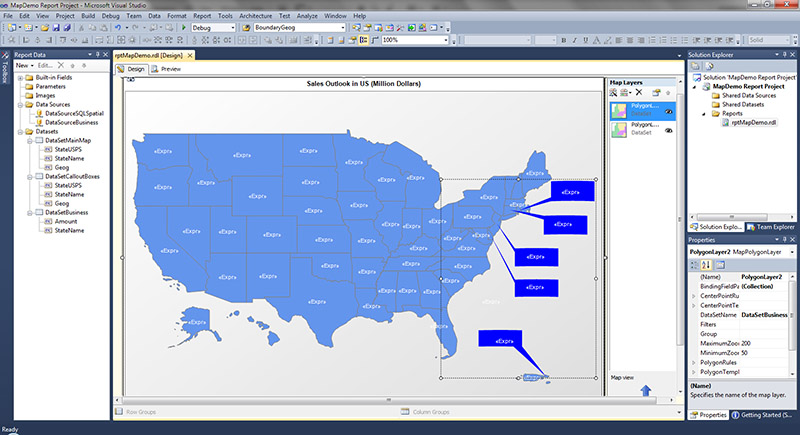Select DataSetCalloutBoxes dataset
Image resolution: width=800 pixels, height=435 pixels.
(72, 176)
